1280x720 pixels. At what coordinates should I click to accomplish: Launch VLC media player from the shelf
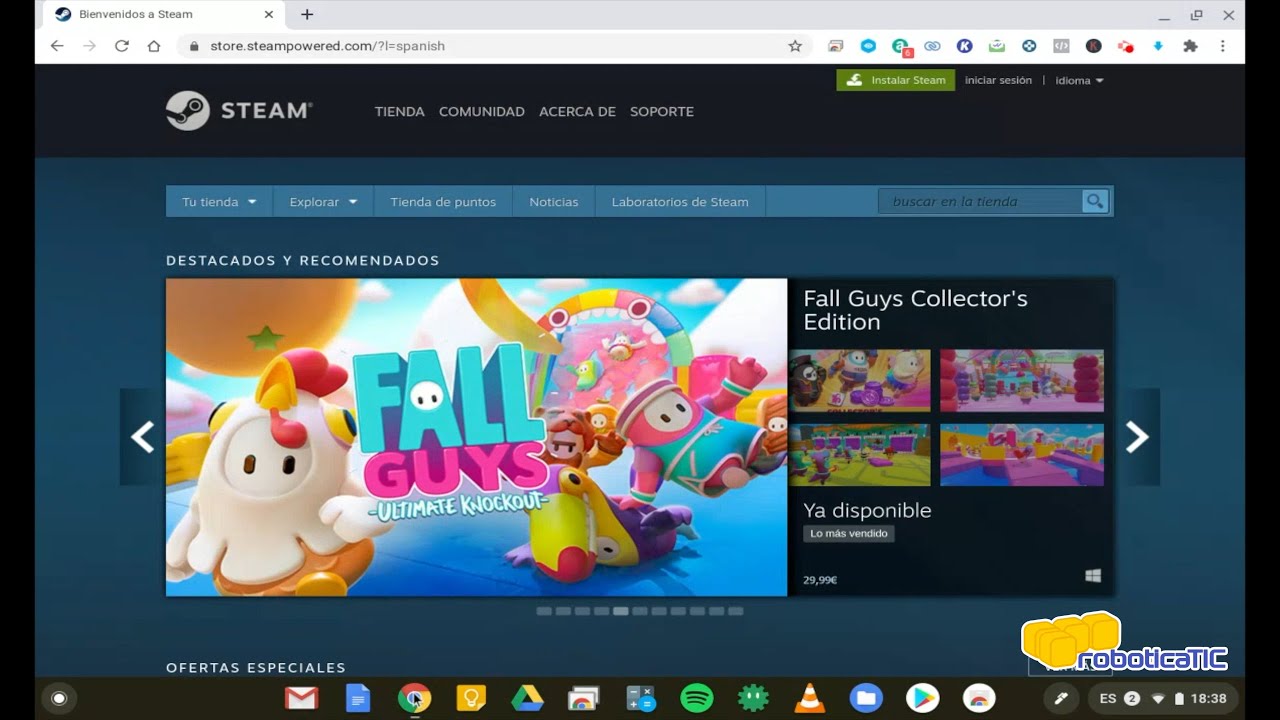click(810, 698)
